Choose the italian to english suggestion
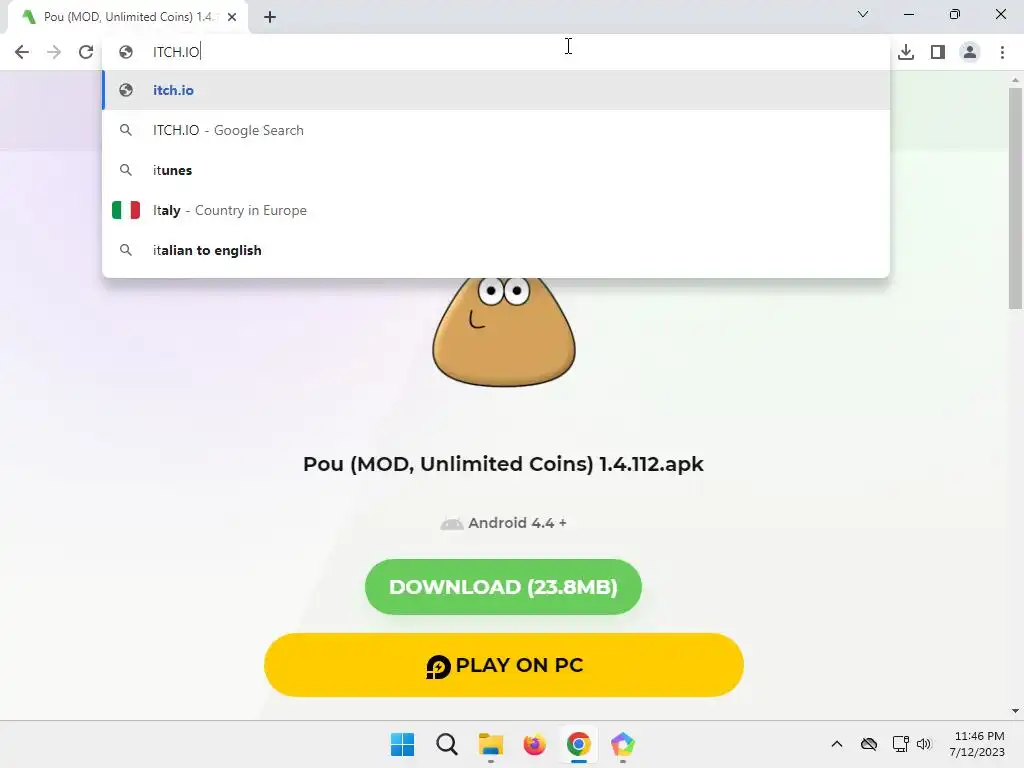Image resolution: width=1024 pixels, height=768 pixels. (x=496, y=250)
